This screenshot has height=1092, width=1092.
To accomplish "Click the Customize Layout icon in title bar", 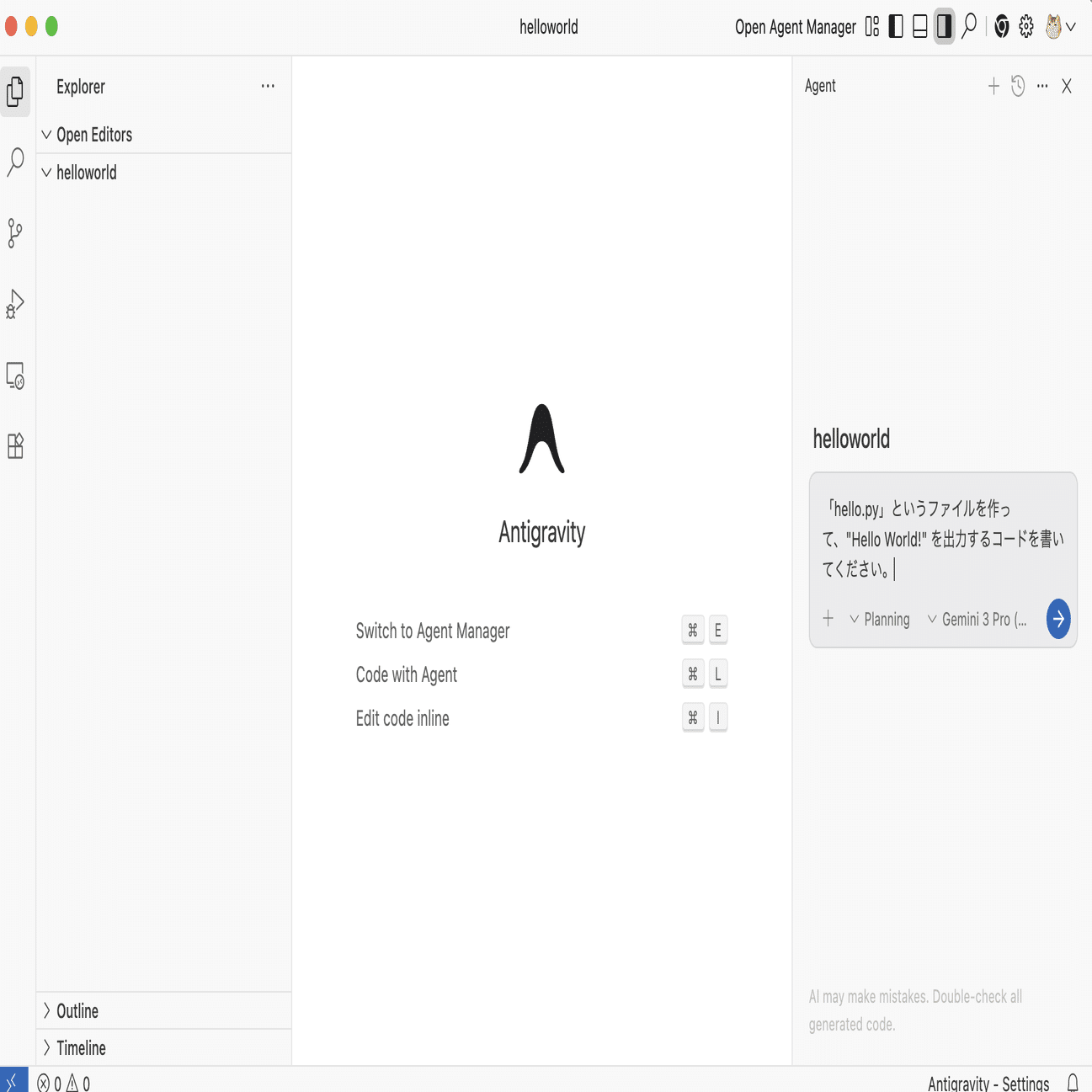I will point(872,27).
